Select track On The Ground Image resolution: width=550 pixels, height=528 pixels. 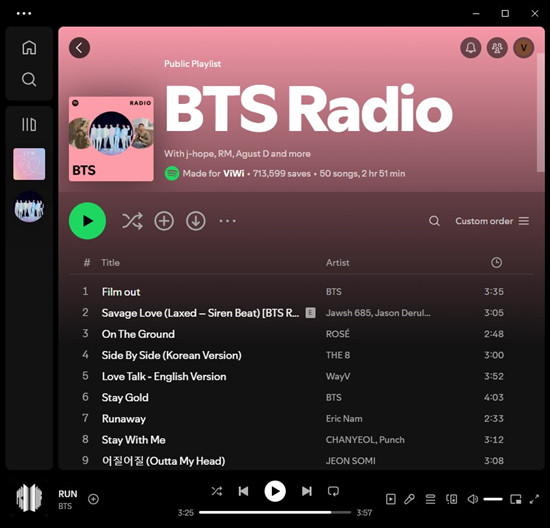[x=138, y=334]
